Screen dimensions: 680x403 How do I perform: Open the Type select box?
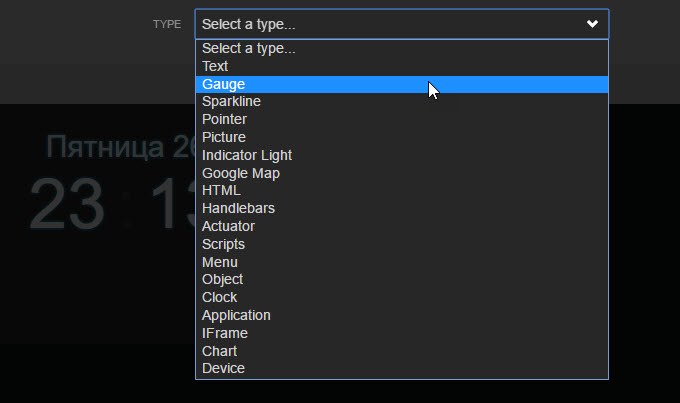point(400,24)
